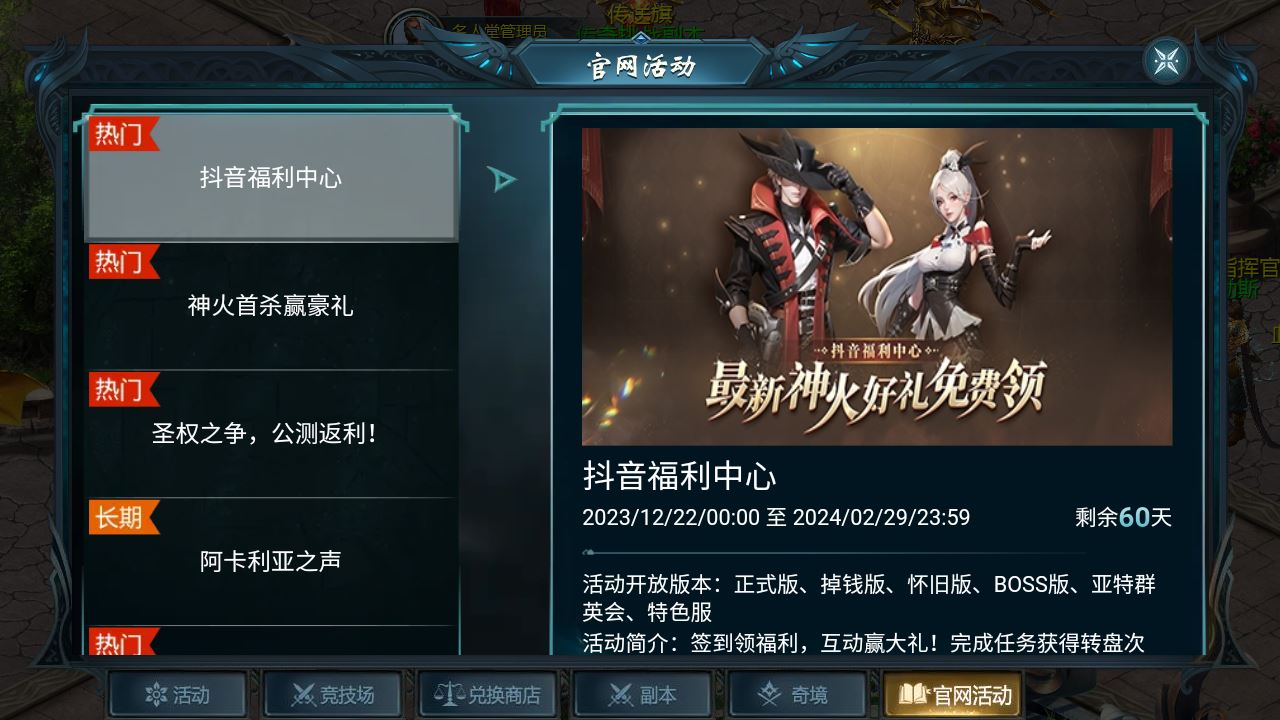Click the progress bar under the event dates
The height and width of the screenshot is (720, 1280).
[x=834, y=552]
